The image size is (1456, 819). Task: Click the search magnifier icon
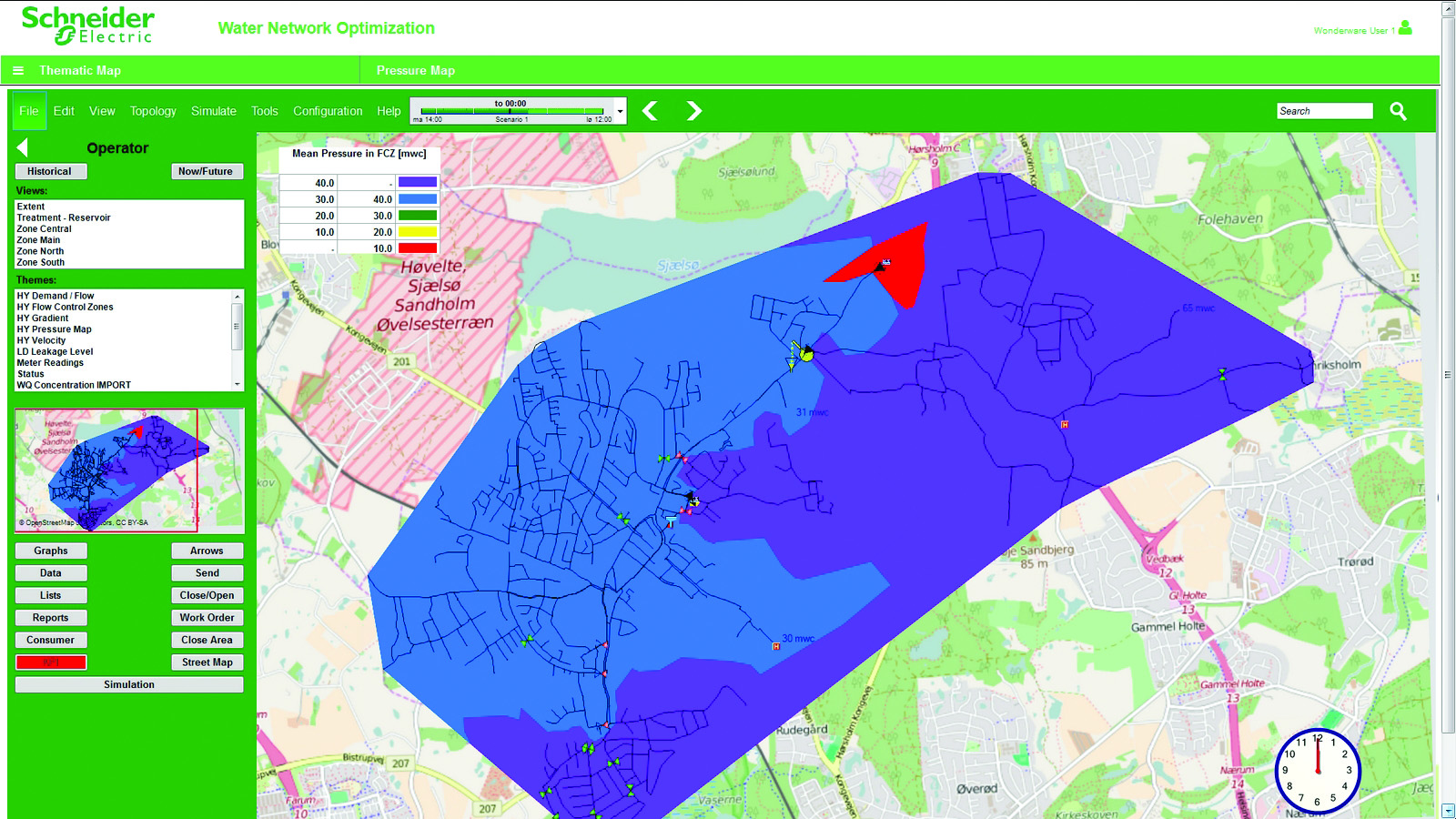pos(1398,111)
